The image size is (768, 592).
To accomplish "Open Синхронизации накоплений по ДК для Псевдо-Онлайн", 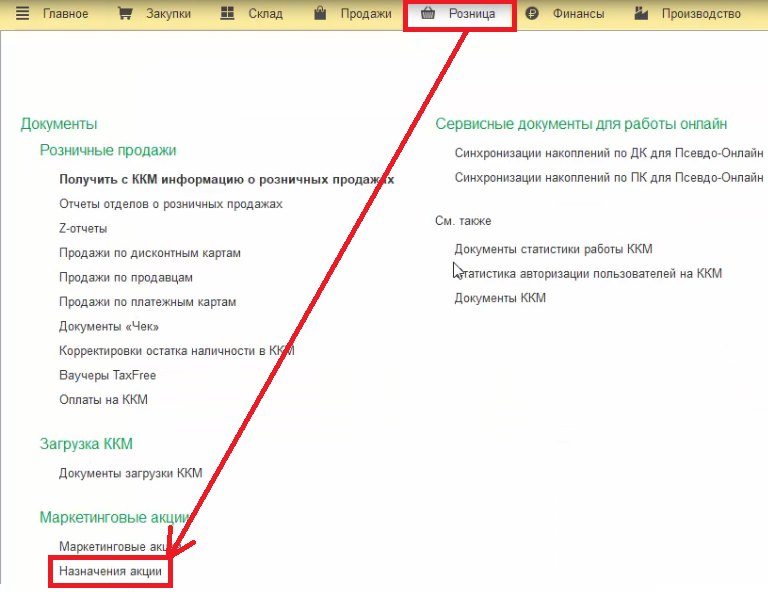I will (x=609, y=153).
